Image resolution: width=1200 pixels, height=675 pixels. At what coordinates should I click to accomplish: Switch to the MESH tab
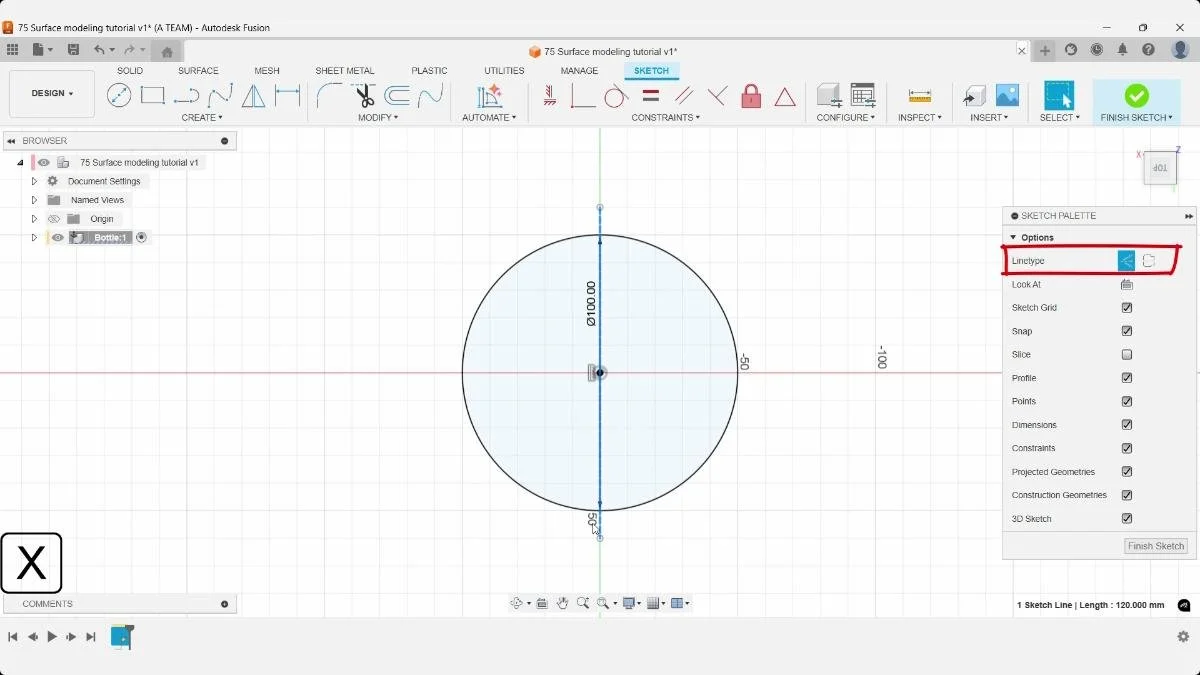267,71
